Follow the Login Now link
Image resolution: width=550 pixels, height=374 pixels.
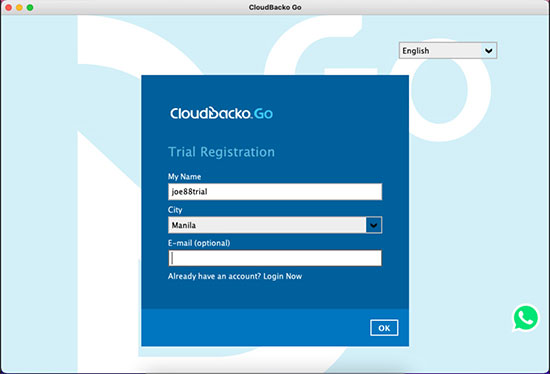[283, 276]
